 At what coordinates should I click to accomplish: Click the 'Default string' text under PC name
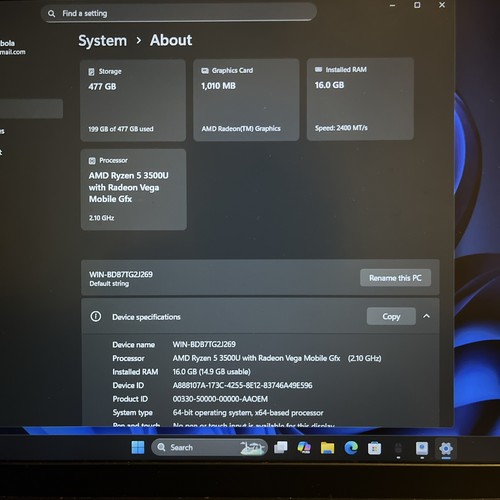pos(109,284)
